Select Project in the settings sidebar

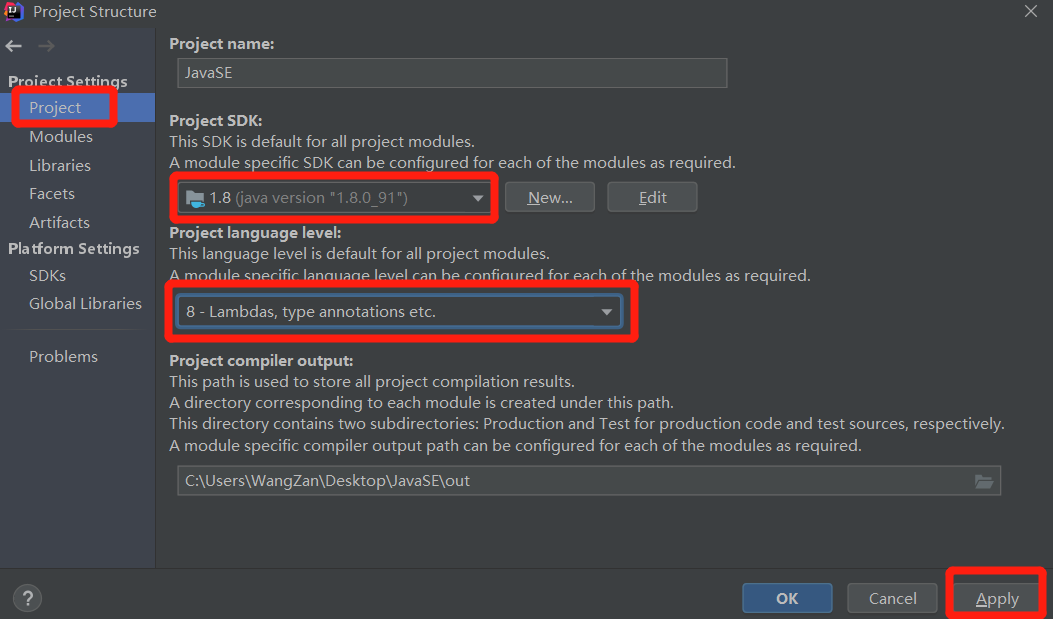[x=55, y=108]
